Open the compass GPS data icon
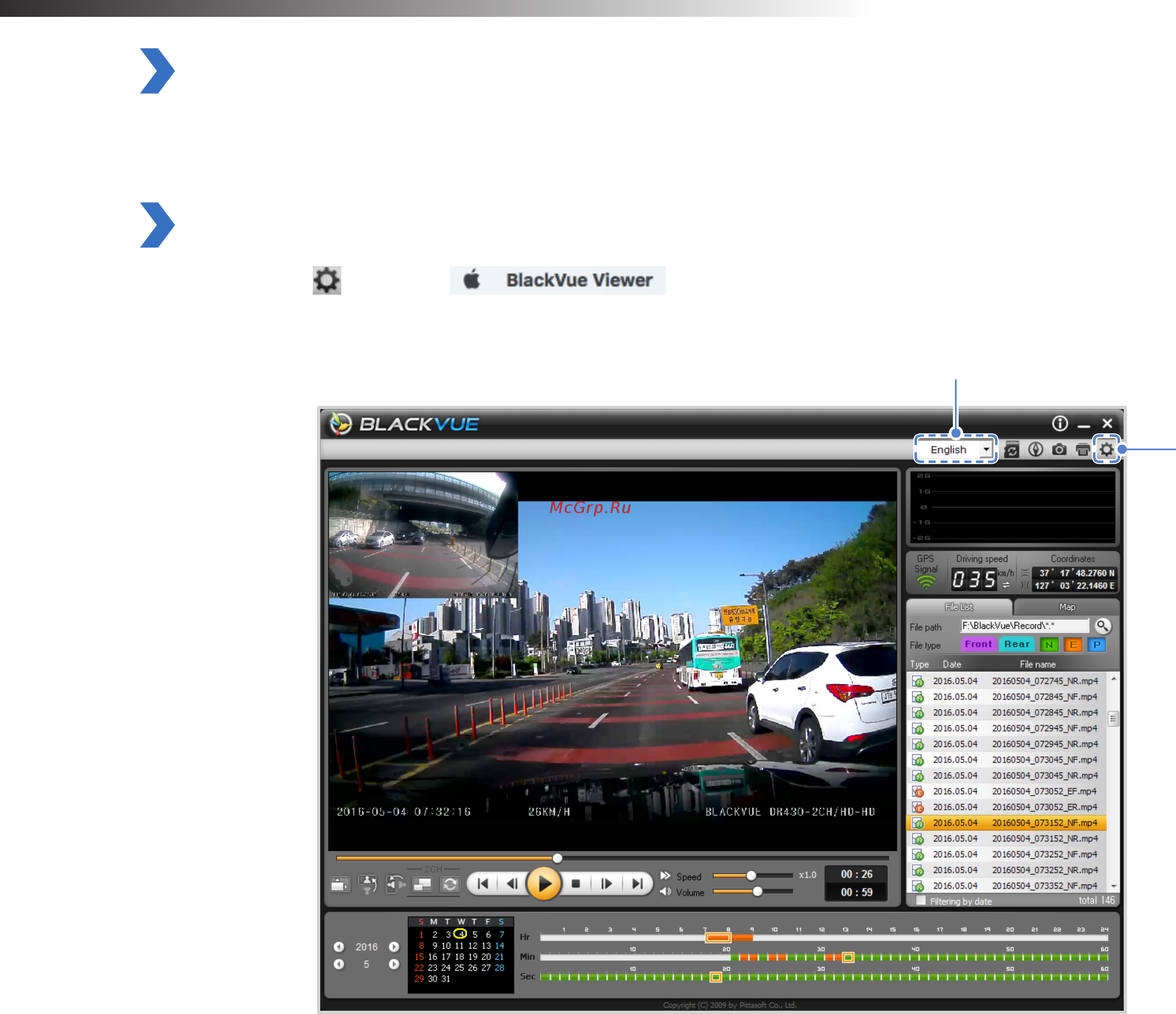This screenshot has width=1176, height=1014. pyautogui.click(x=1035, y=449)
